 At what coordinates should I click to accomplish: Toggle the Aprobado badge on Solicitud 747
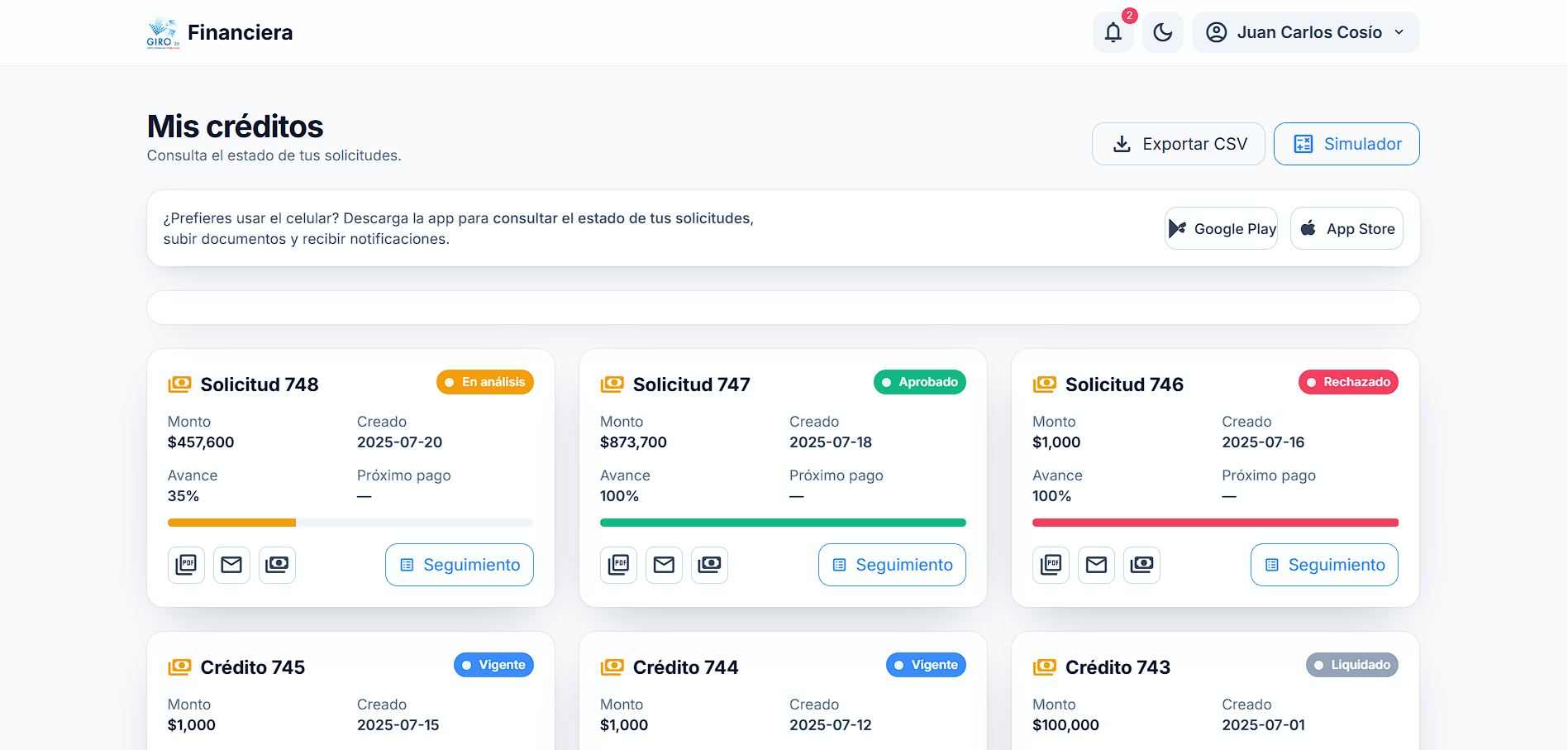[x=919, y=382]
